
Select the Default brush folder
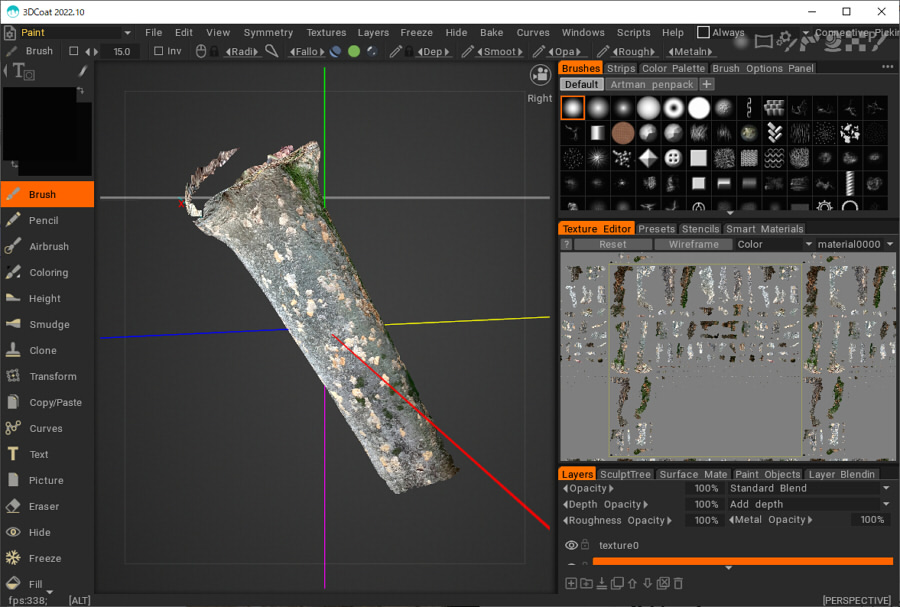pos(581,84)
